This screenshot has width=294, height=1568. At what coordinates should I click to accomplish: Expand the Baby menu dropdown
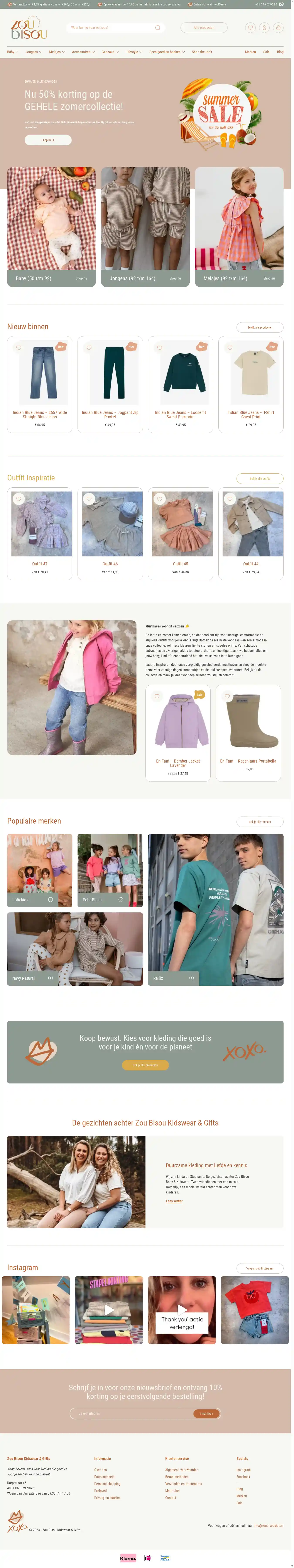[13, 52]
